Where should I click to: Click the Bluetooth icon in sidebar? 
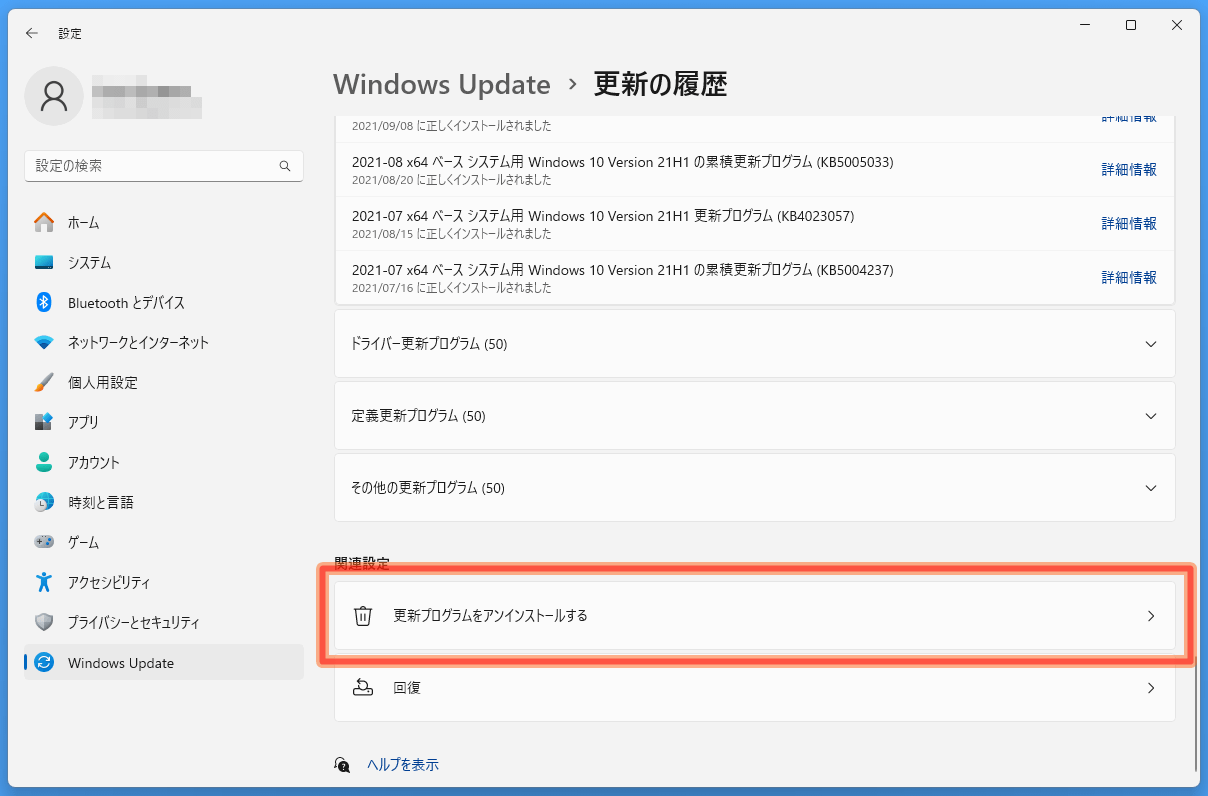(44, 302)
